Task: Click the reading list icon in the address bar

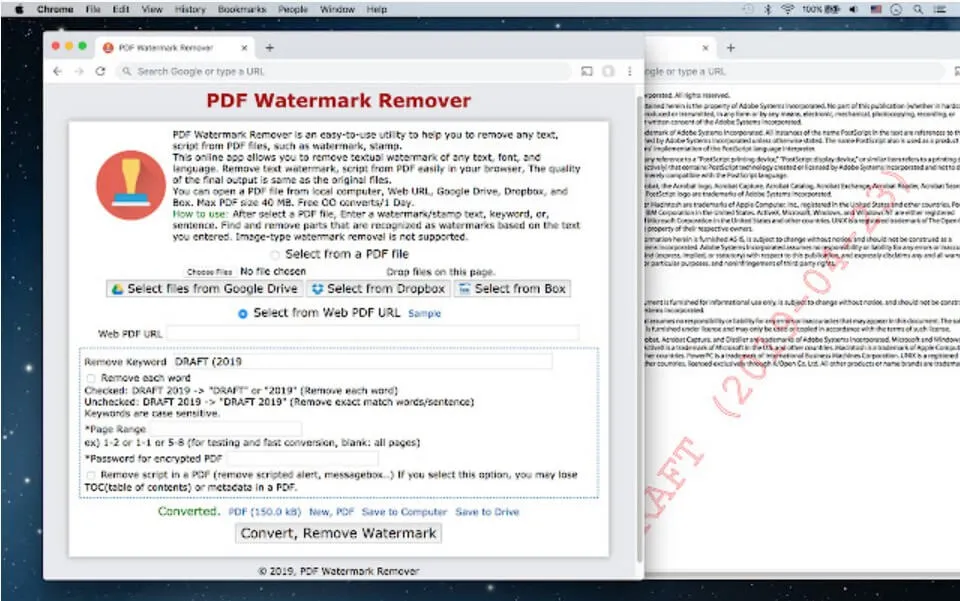Action: click(588, 72)
